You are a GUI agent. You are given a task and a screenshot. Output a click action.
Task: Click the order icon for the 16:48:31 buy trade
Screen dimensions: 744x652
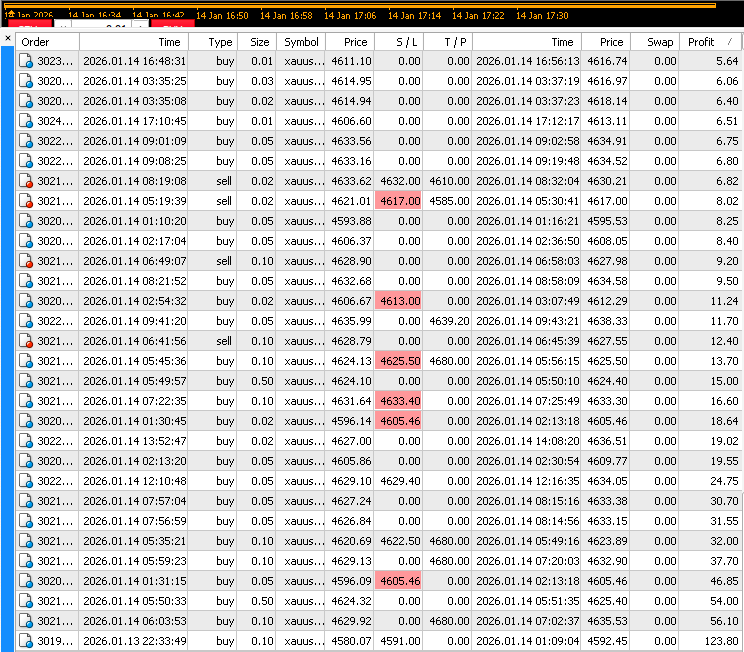pyautogui.click(x=26, y=61)
